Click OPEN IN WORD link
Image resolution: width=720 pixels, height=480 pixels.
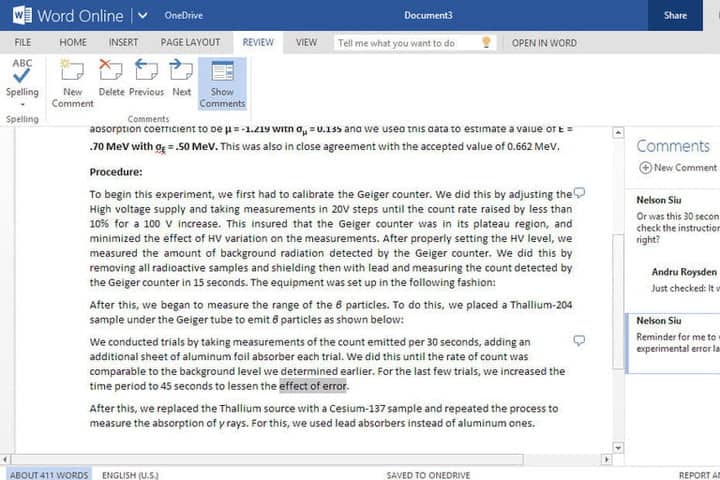[544, 43]
